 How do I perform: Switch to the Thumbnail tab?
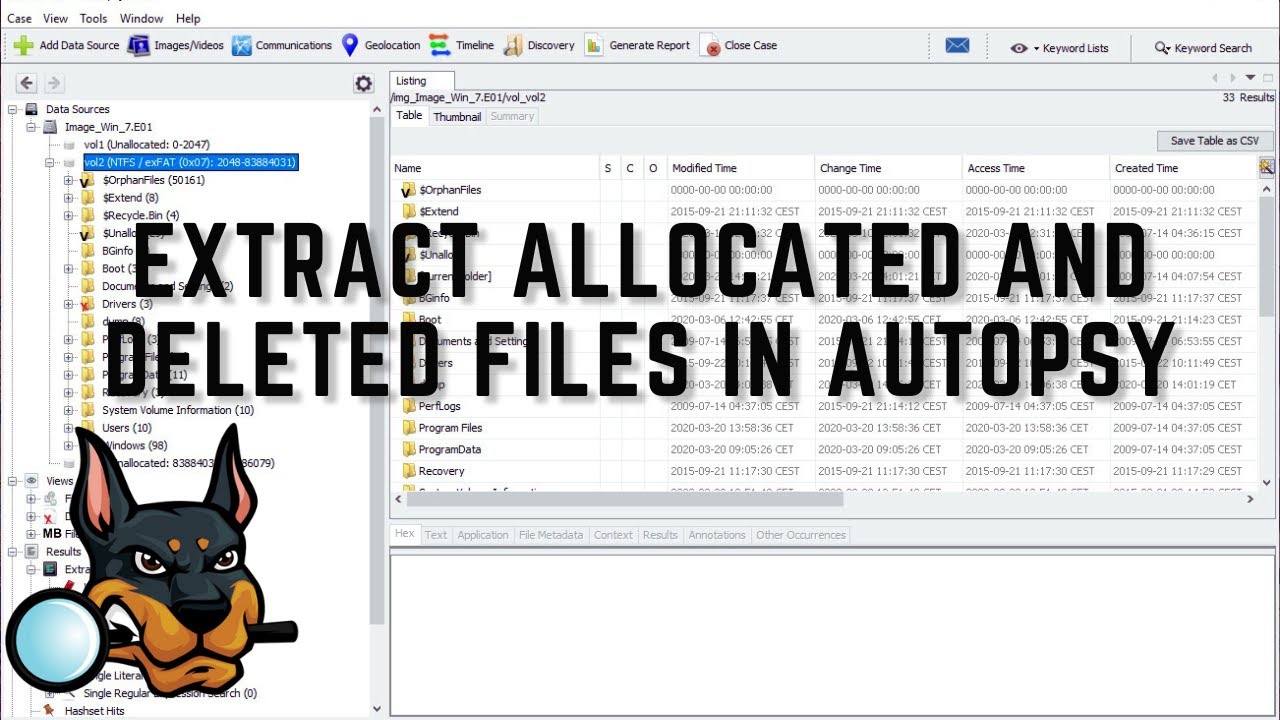coord(457,117)
